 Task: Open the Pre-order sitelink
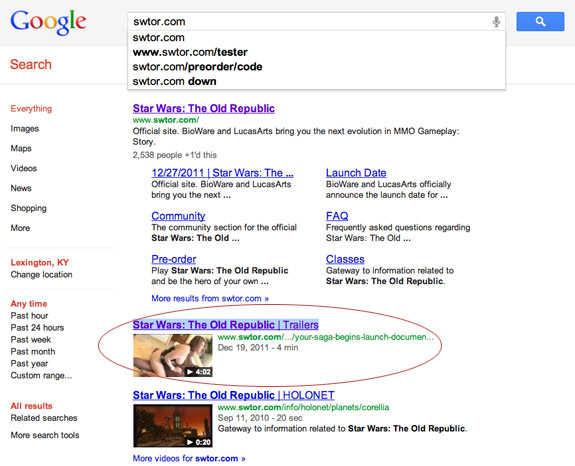click(x=174, y=259)
